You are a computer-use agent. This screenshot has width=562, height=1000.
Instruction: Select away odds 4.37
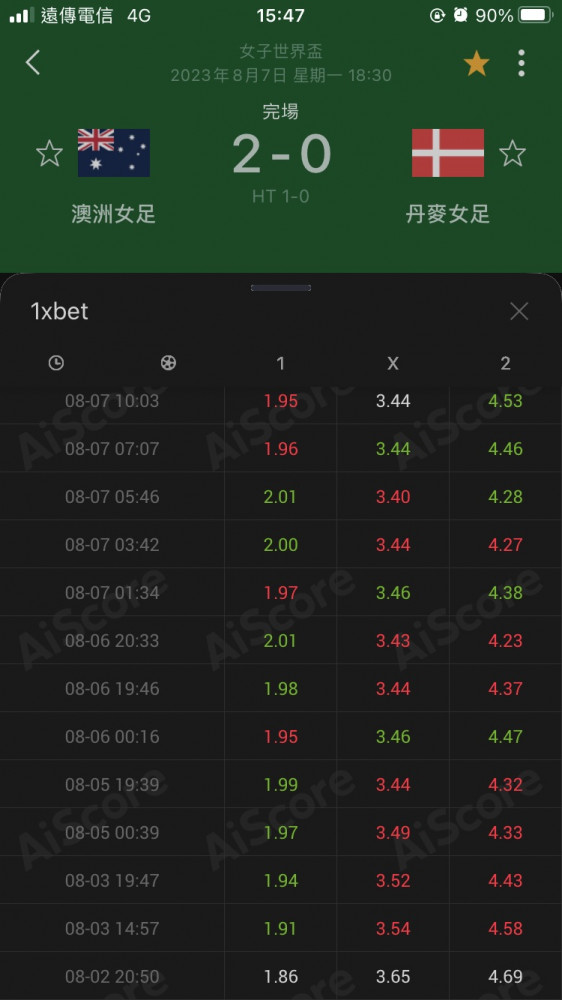(x=505, y=689)
